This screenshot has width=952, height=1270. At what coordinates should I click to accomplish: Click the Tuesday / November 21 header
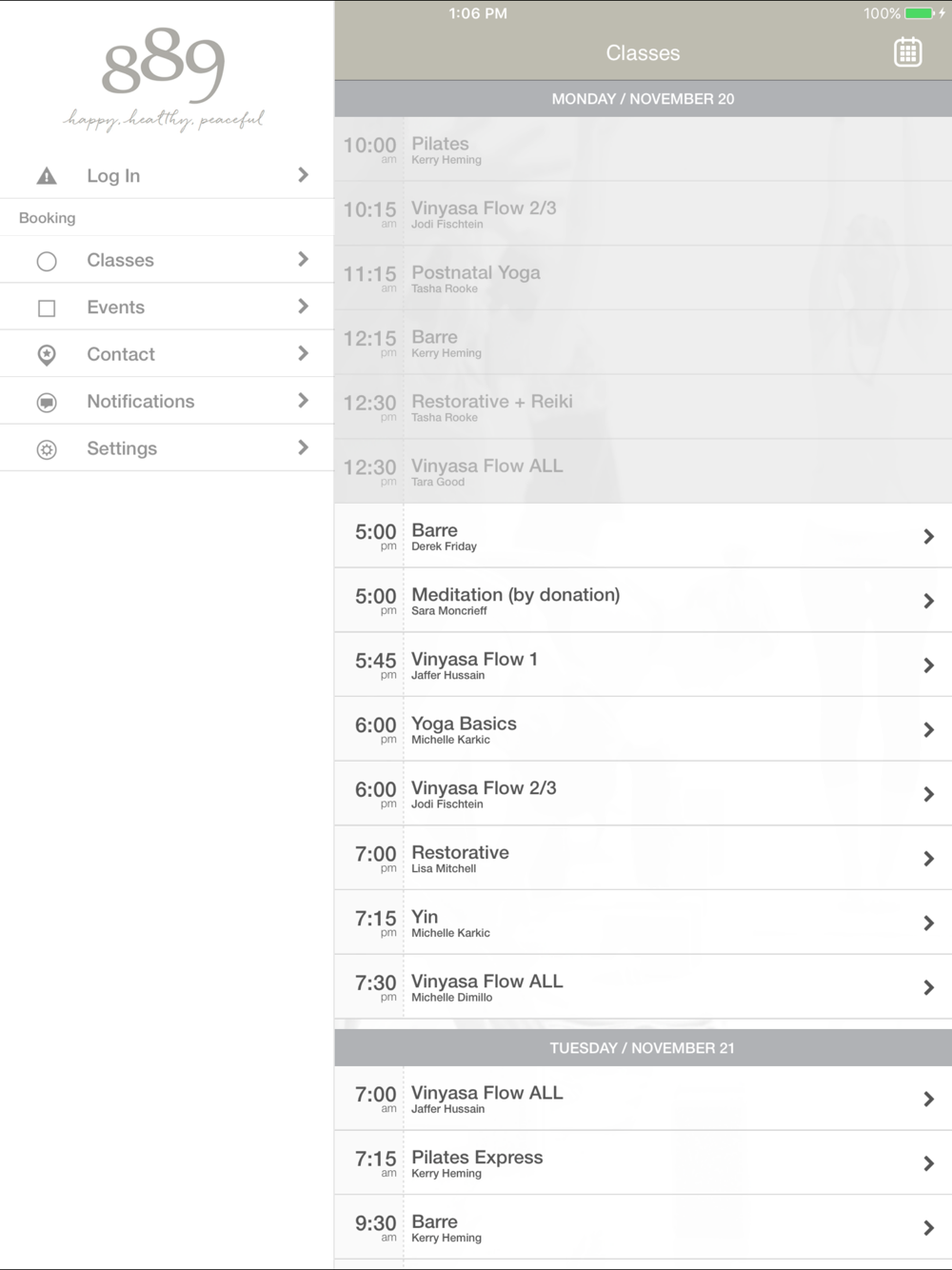click(643, 1048)
